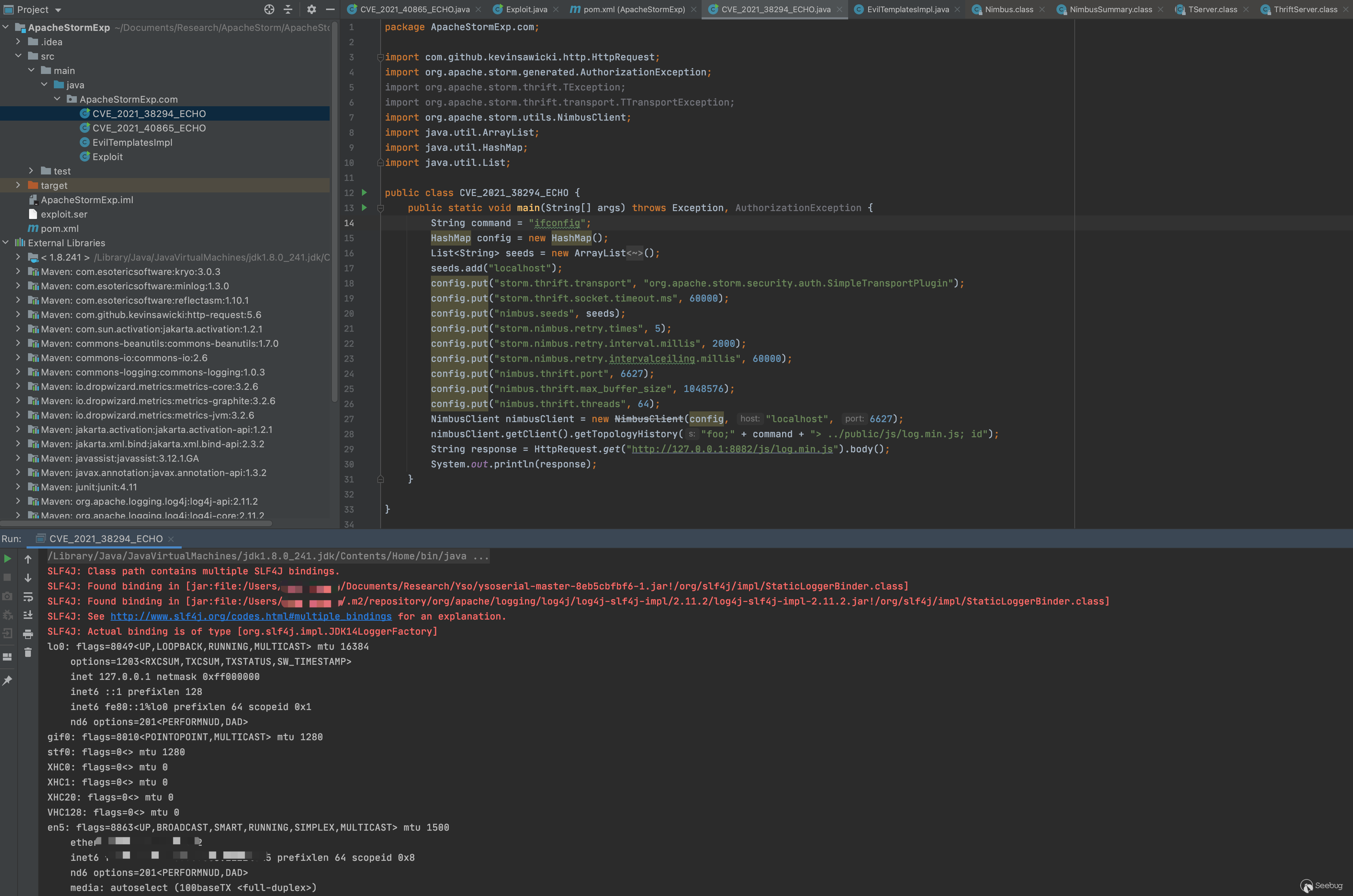Toggle soft-wrap in console output

coord(27,597)
